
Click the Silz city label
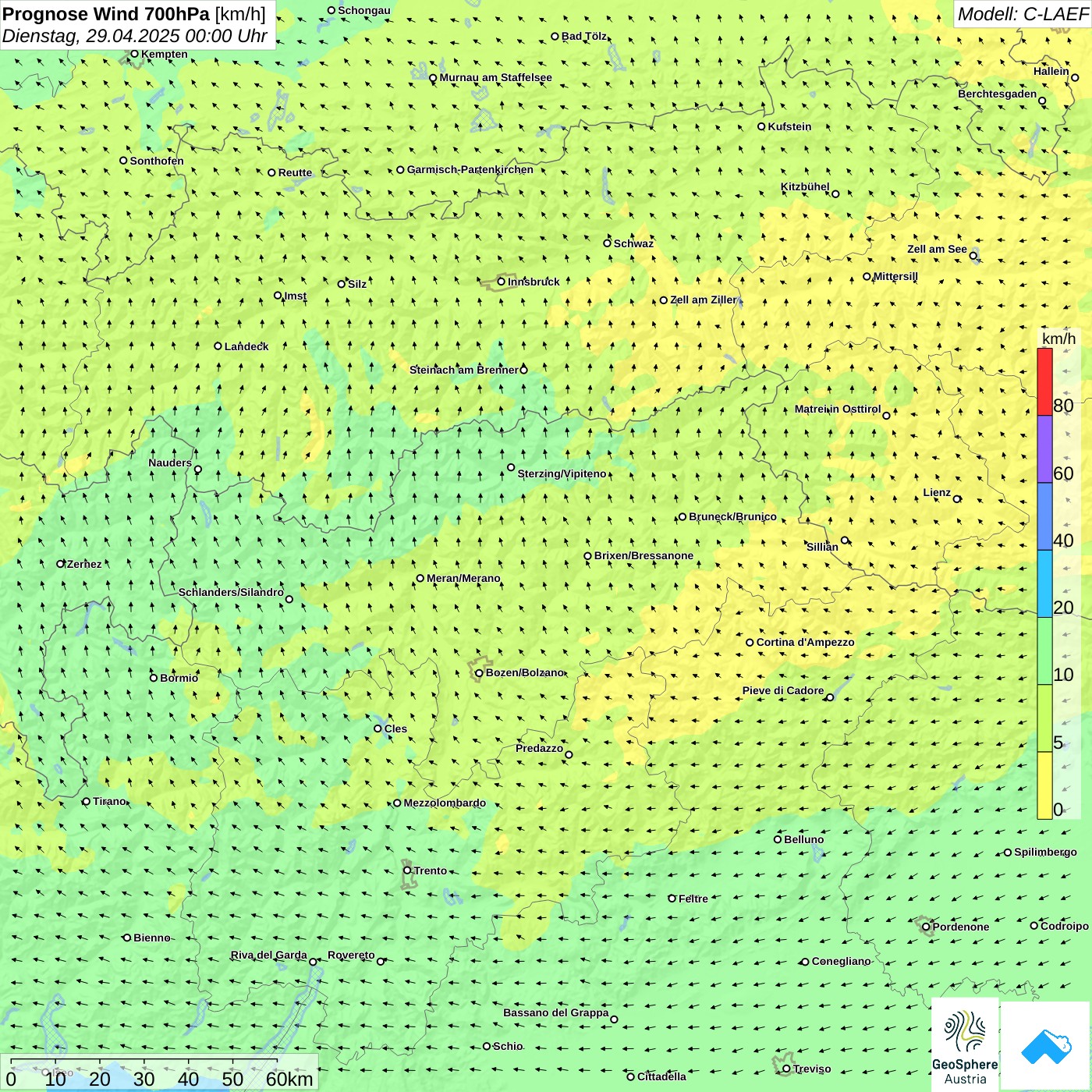(357, 284)
